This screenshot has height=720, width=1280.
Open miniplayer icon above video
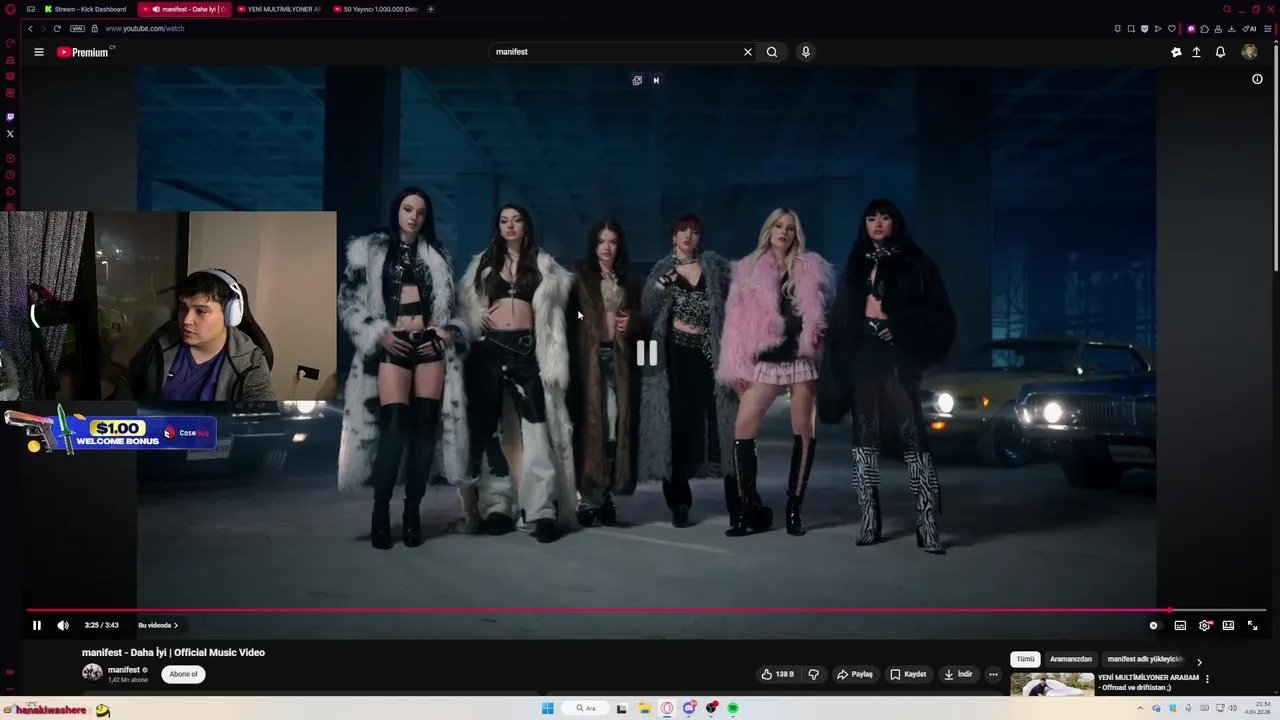(637, 80)
